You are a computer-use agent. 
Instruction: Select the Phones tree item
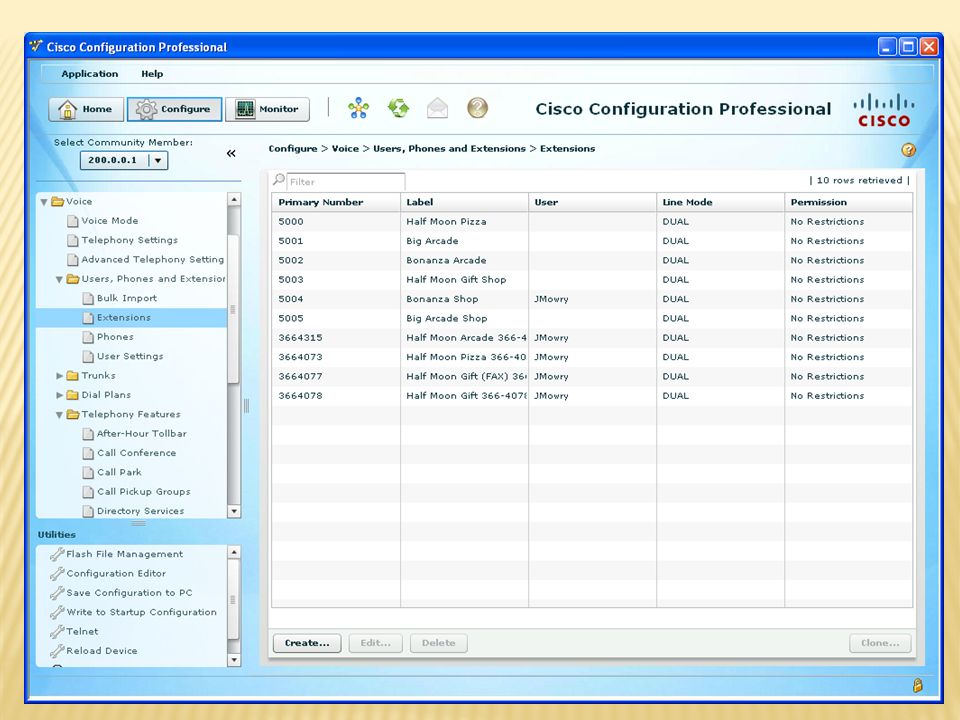point(115,337)
